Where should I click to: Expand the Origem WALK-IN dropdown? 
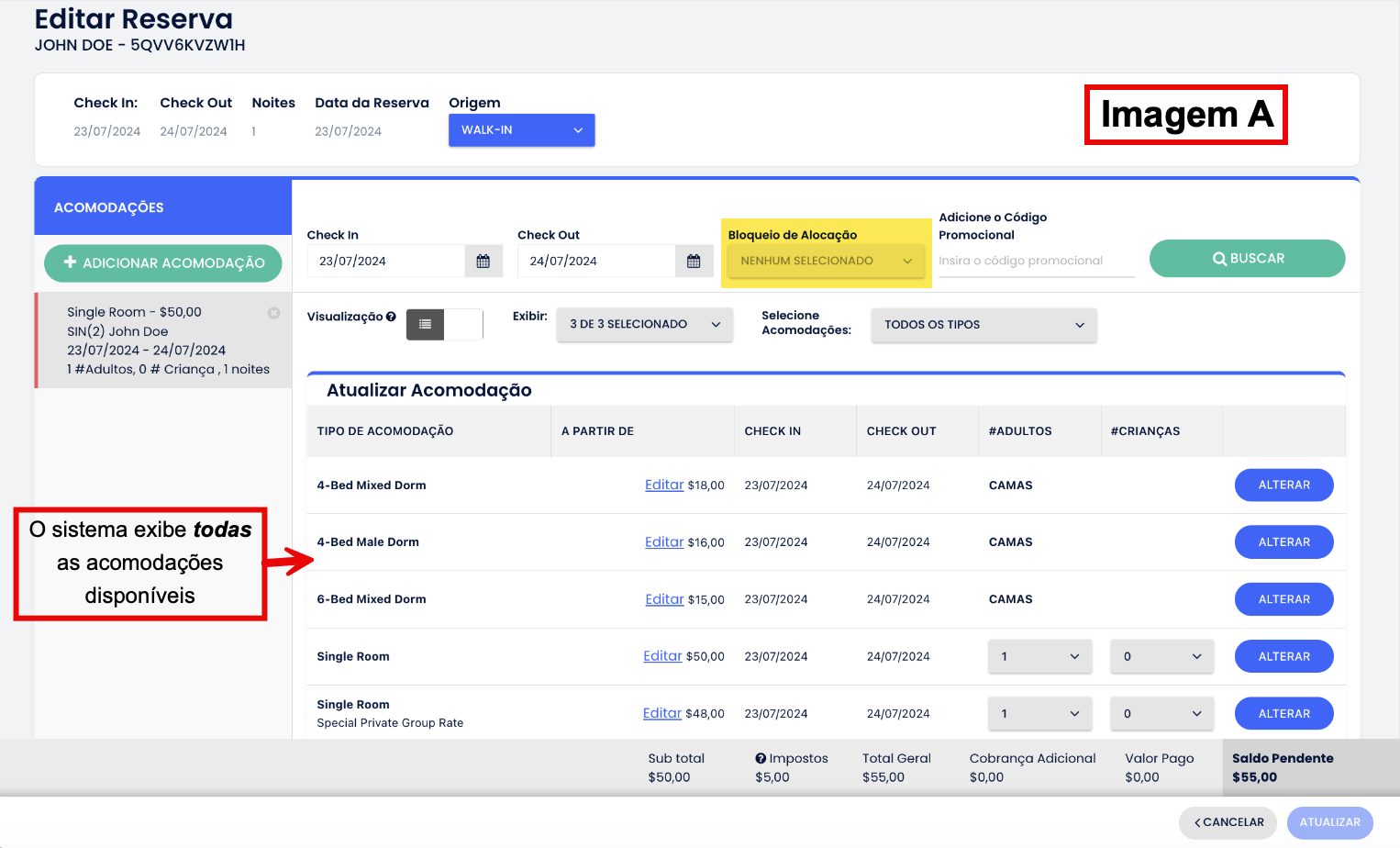pyautogui.click(x=521, y=130)
